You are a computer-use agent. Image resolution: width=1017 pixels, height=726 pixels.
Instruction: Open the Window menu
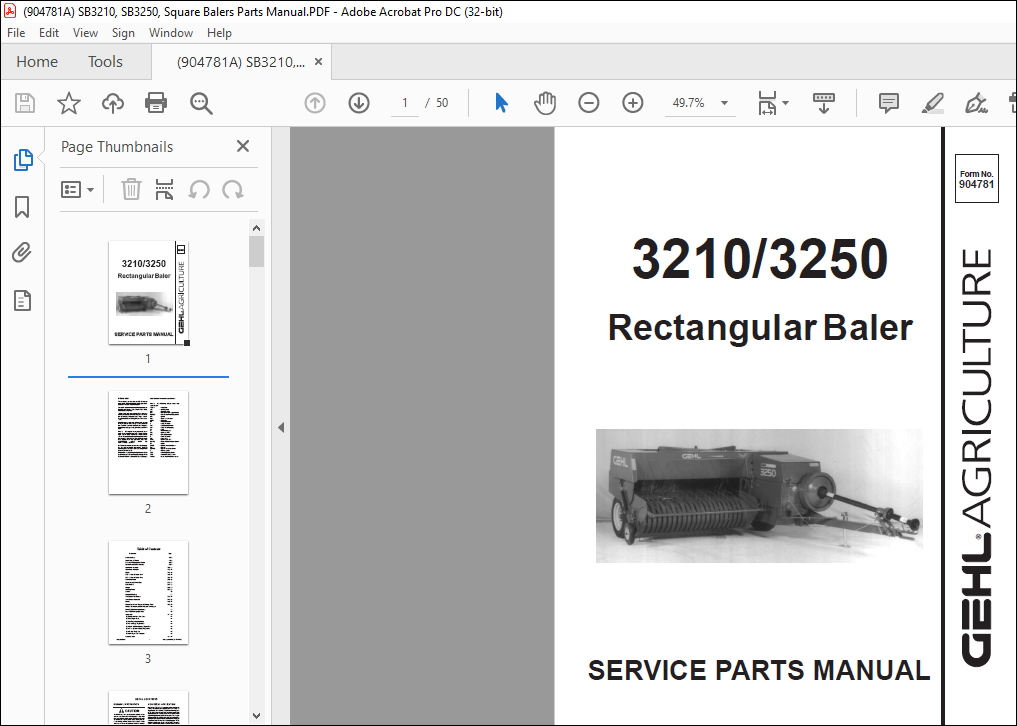[171, 32]
